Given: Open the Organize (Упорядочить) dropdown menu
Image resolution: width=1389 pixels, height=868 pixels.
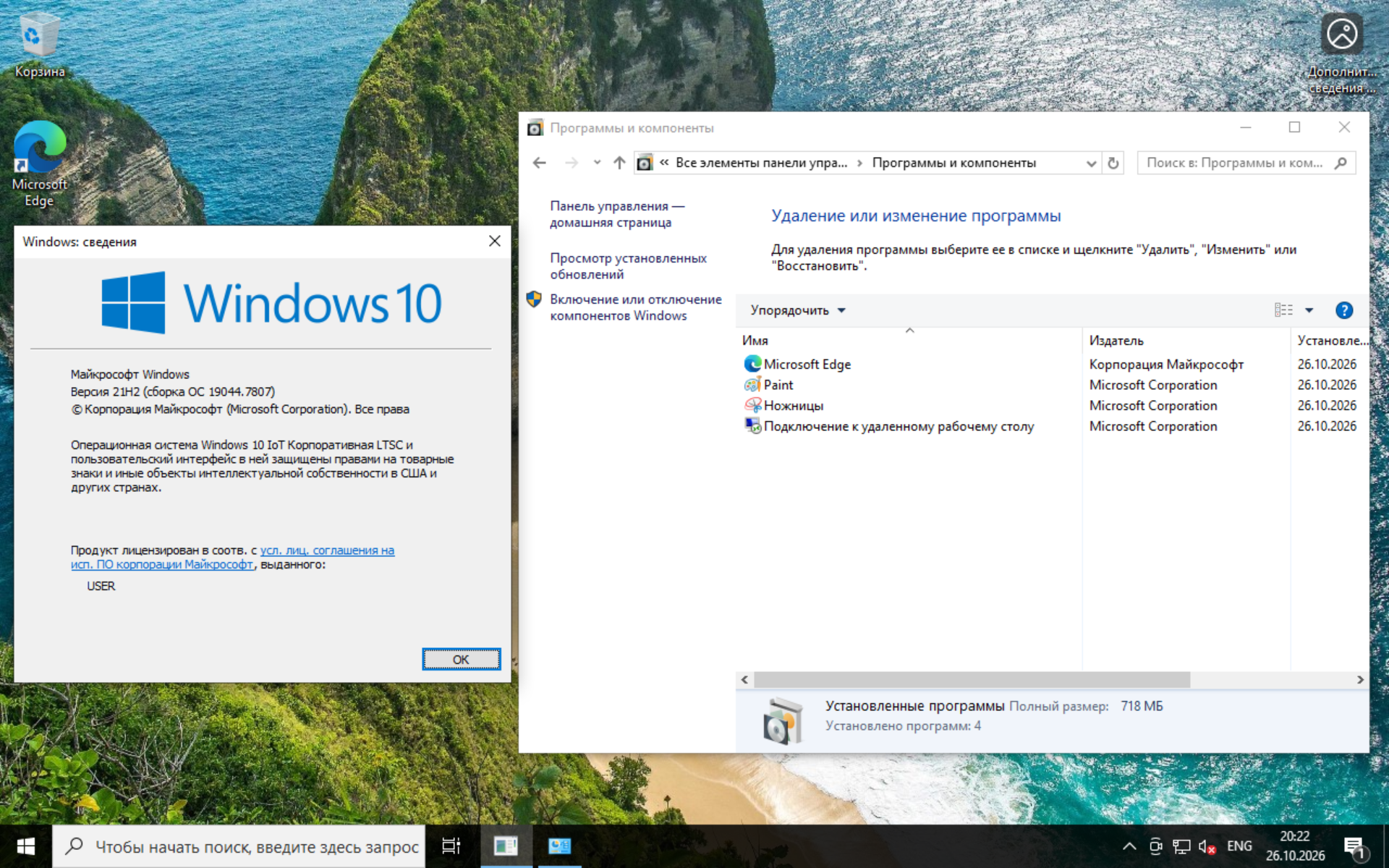Looking at the screenshot, I should point(798,310).
